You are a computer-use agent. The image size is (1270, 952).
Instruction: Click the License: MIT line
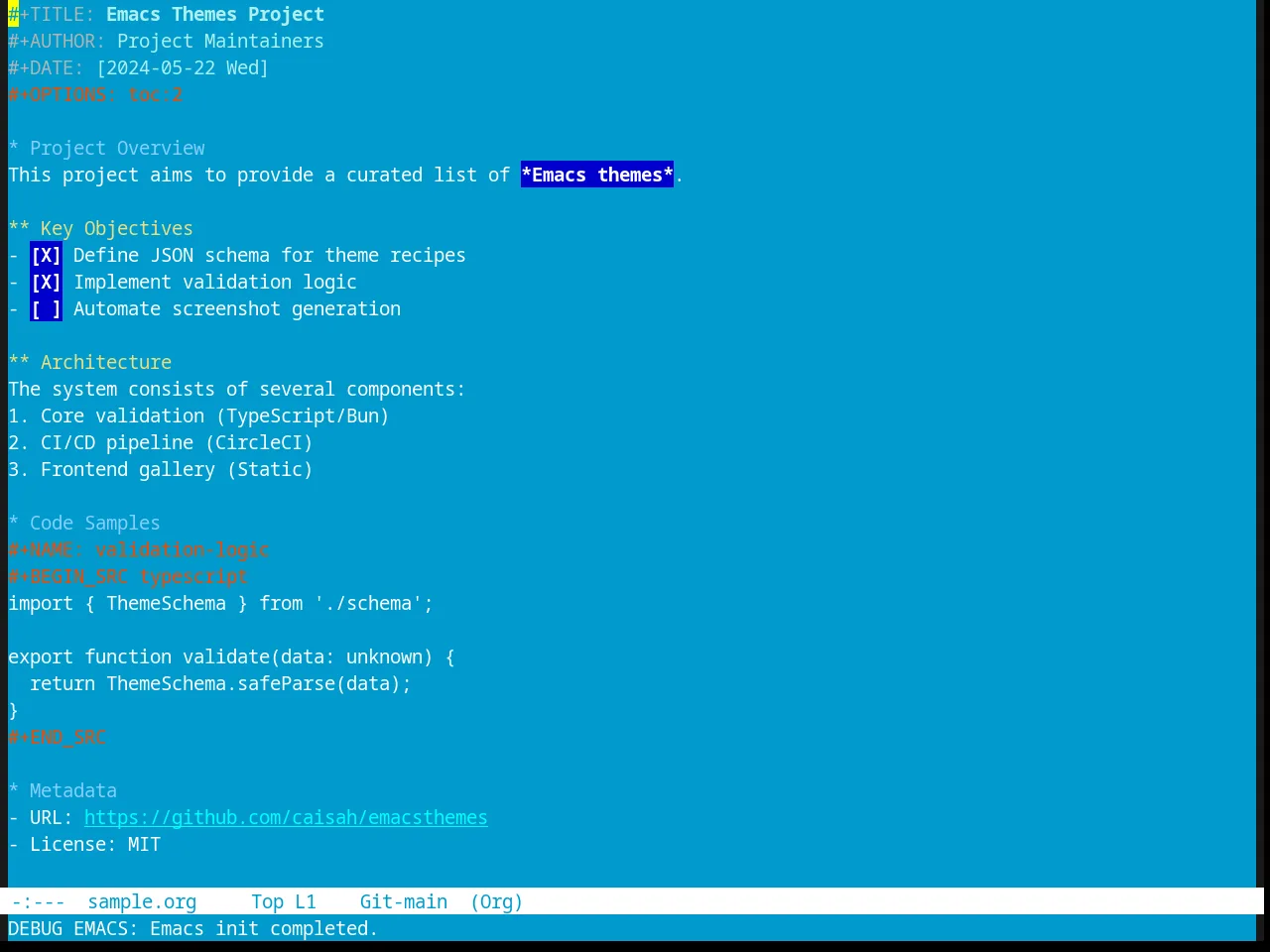click(x=84, y=845)
